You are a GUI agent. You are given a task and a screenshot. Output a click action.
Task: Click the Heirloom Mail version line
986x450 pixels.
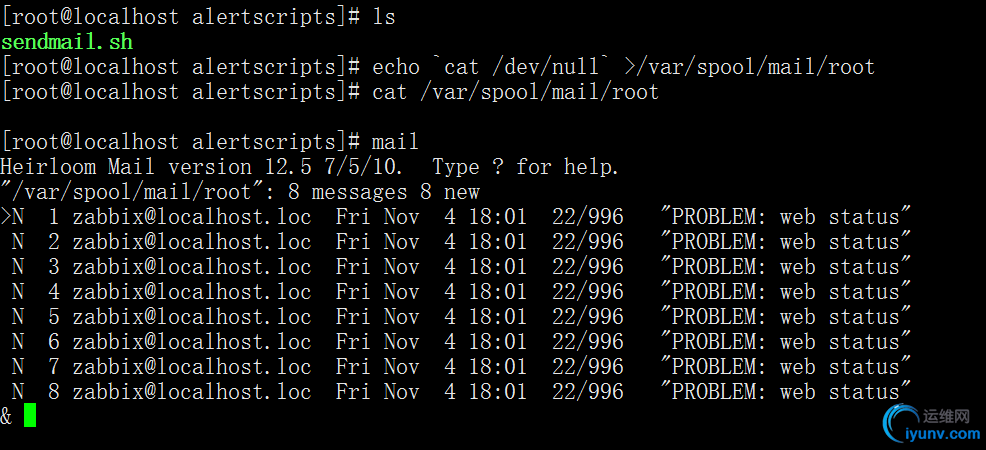pyautogui.click(x=310, y=167)
